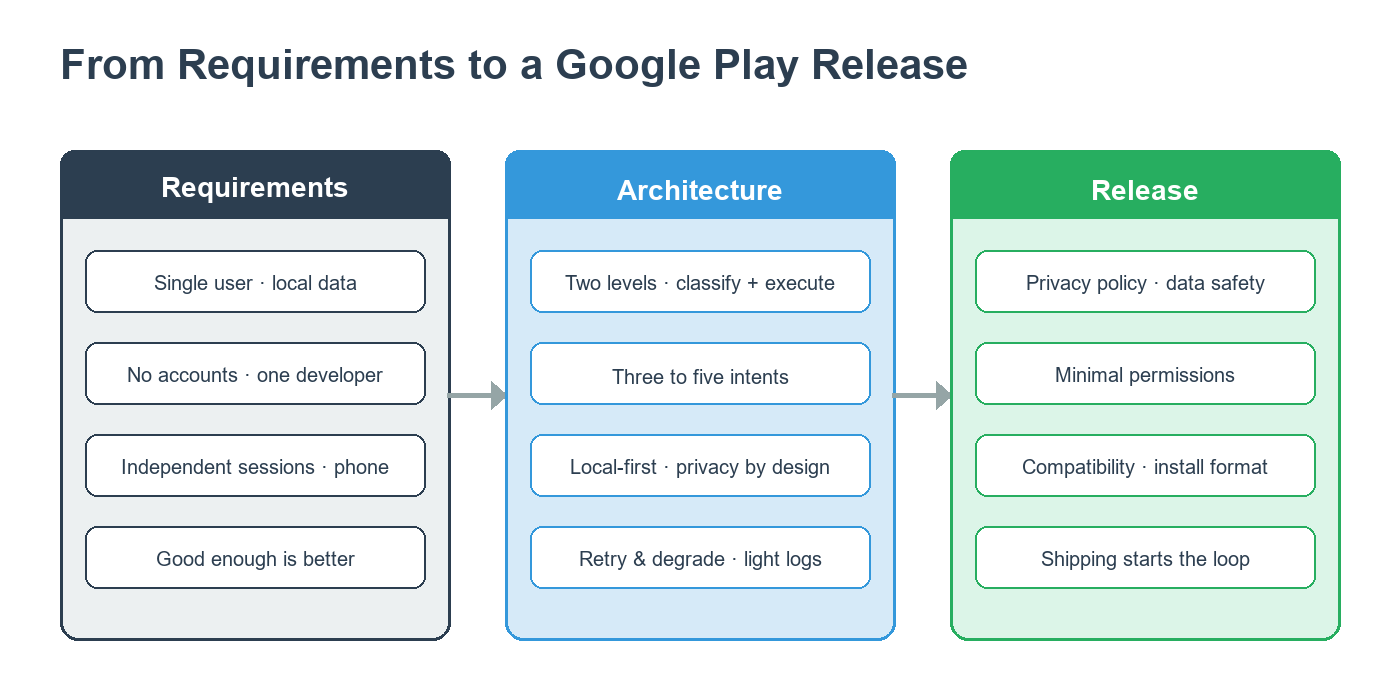Select the Release column header

coord(1145,186)
